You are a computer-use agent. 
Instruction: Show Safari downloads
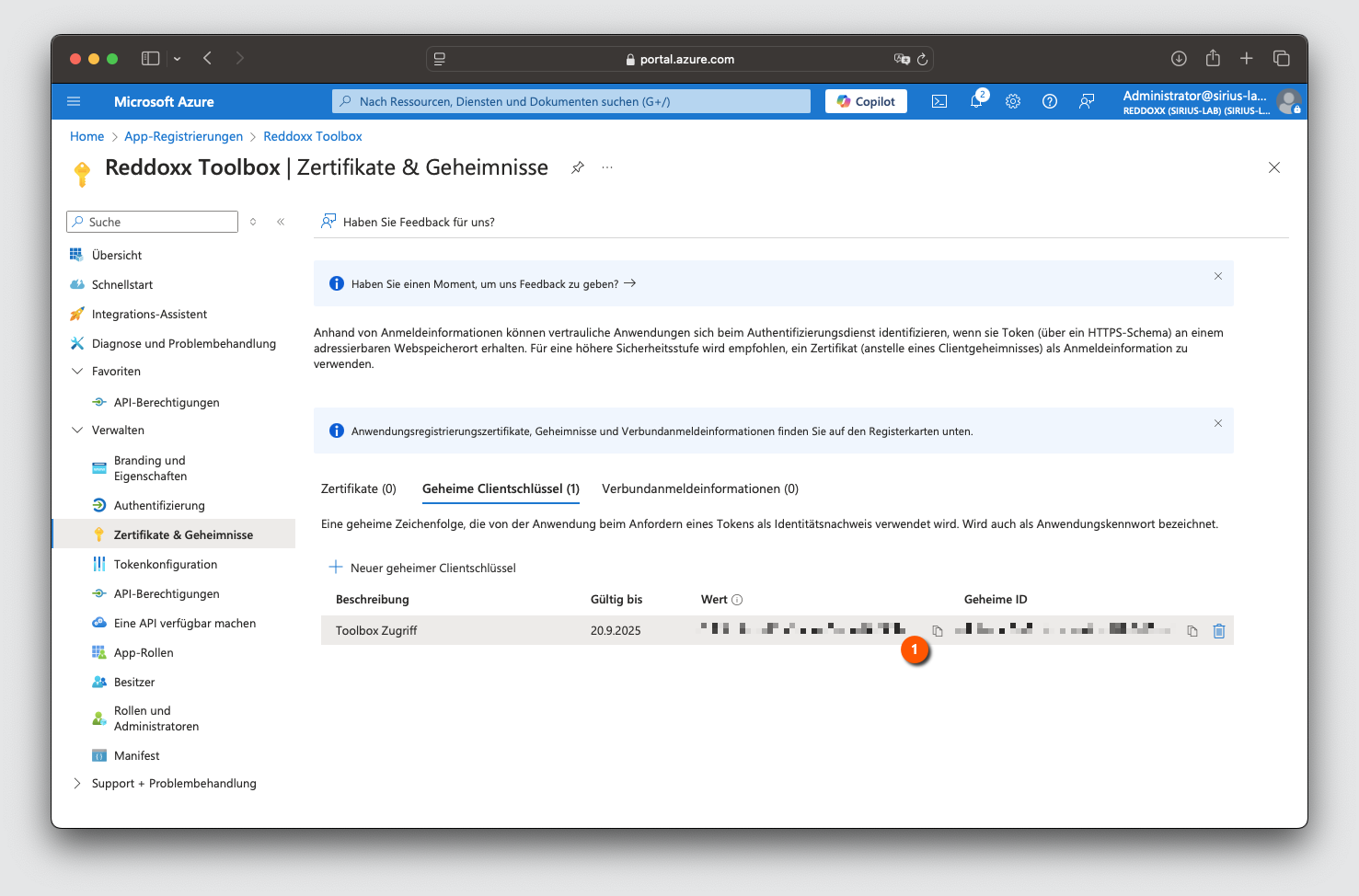(1179, 58)
